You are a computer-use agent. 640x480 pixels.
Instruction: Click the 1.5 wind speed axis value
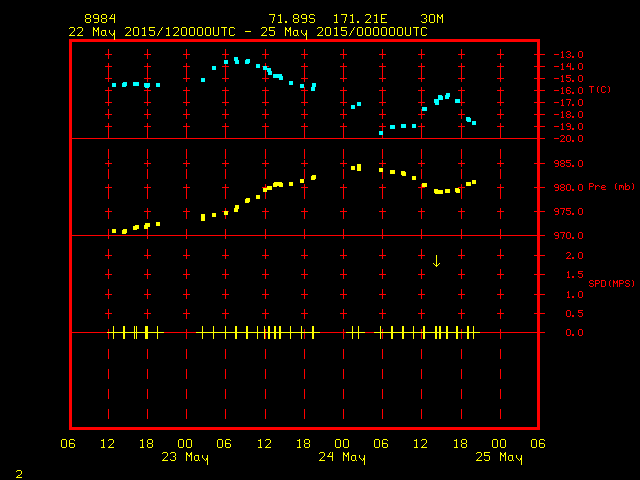pyautogui.click(x=574, y=275)
